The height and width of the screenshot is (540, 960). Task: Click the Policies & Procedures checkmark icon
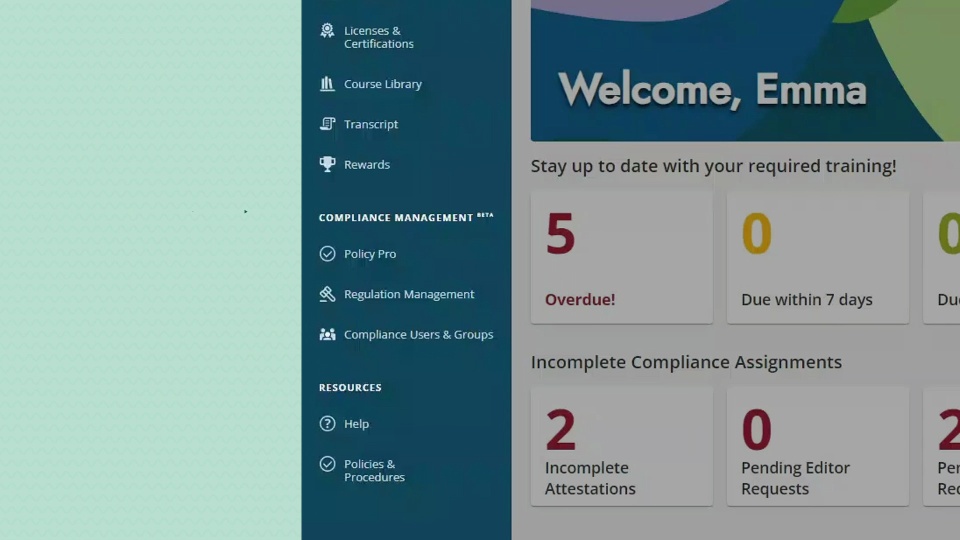328,464
